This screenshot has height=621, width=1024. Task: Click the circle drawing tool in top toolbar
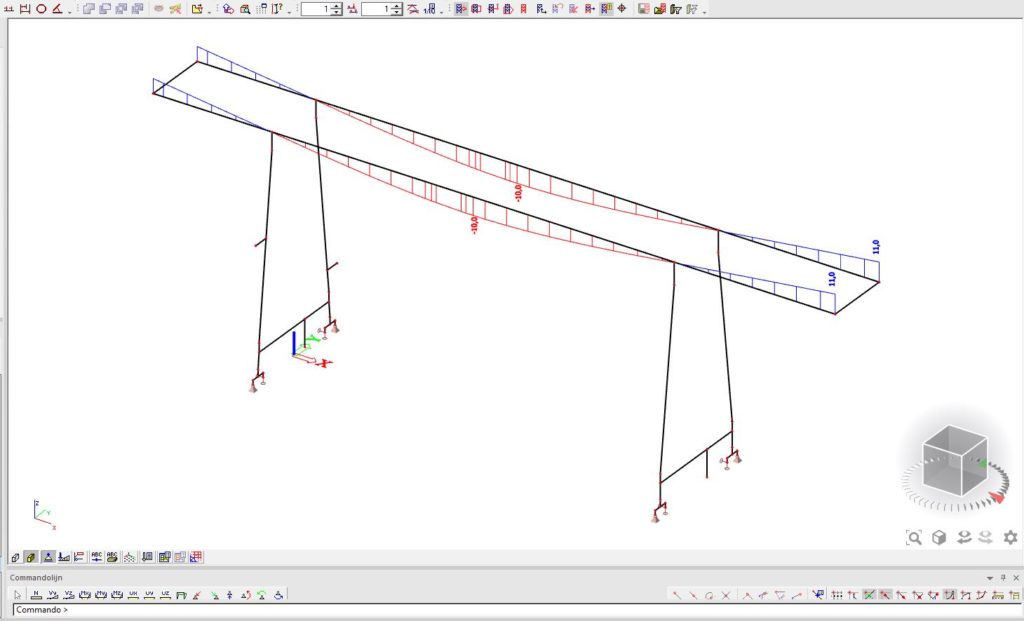(41, 9)
